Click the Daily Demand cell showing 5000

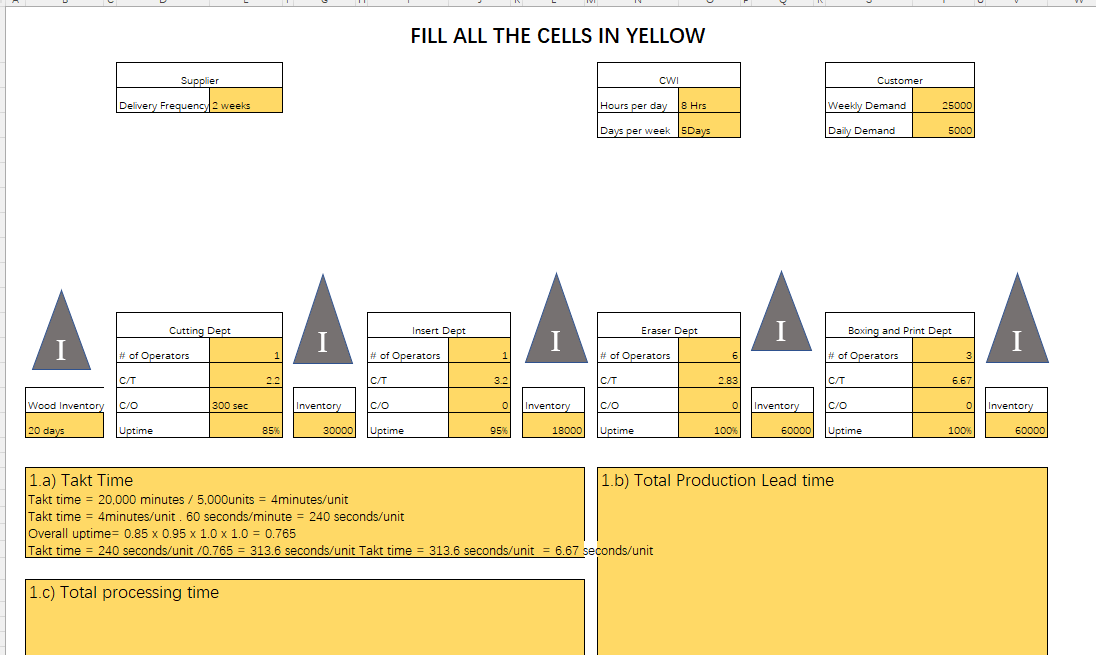[944, 128]
